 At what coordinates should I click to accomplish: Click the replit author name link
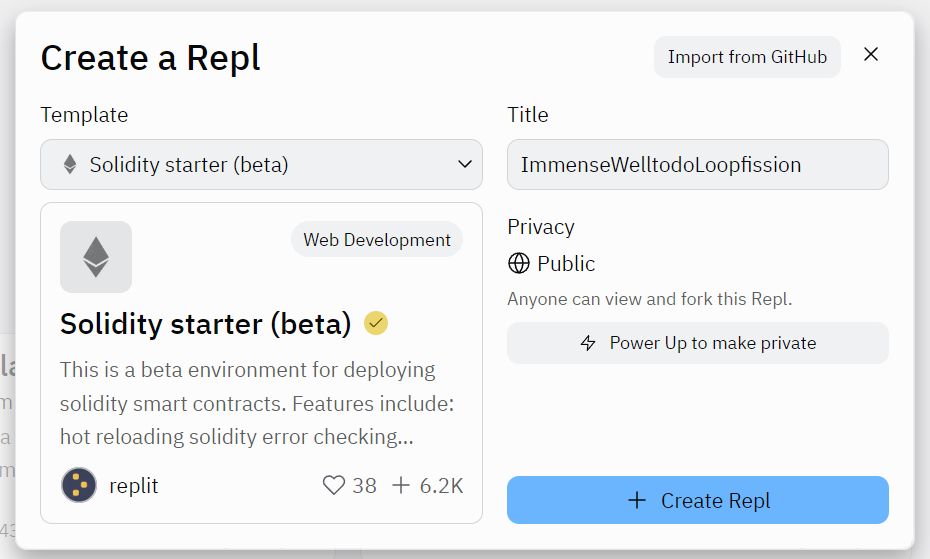point(134,486)
